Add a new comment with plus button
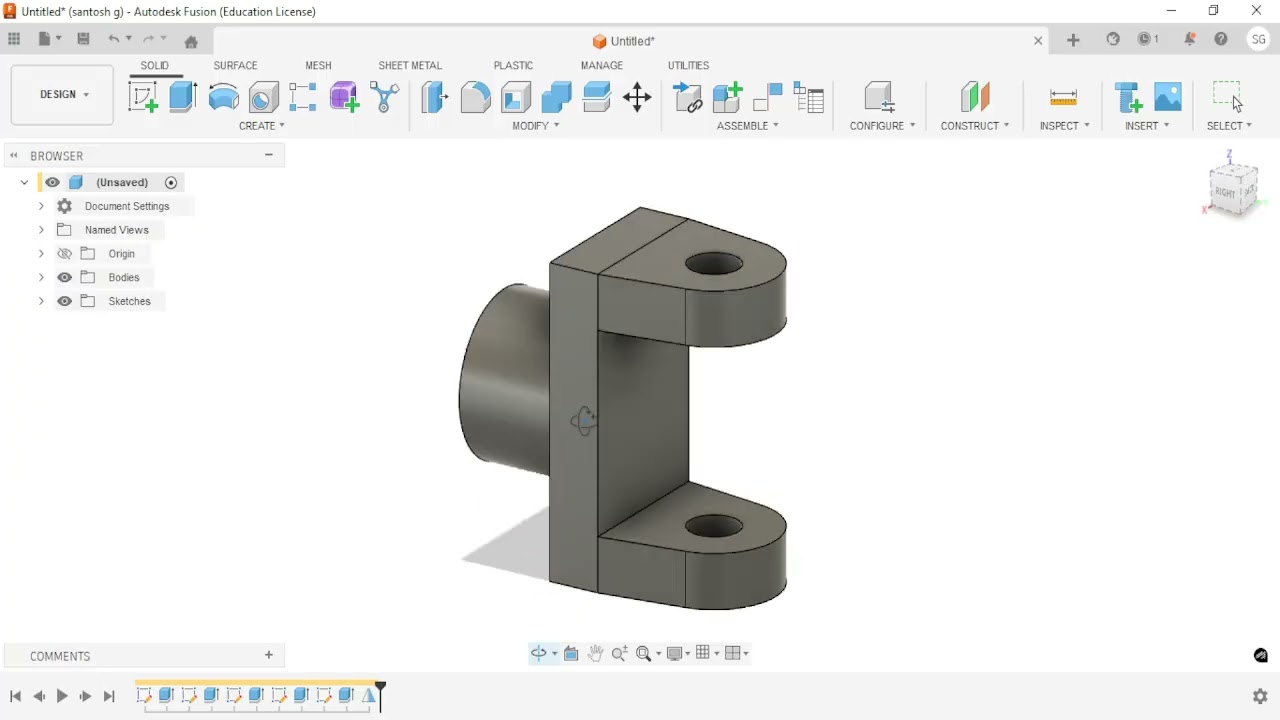The image size is (1280, 720). (269, 655)
